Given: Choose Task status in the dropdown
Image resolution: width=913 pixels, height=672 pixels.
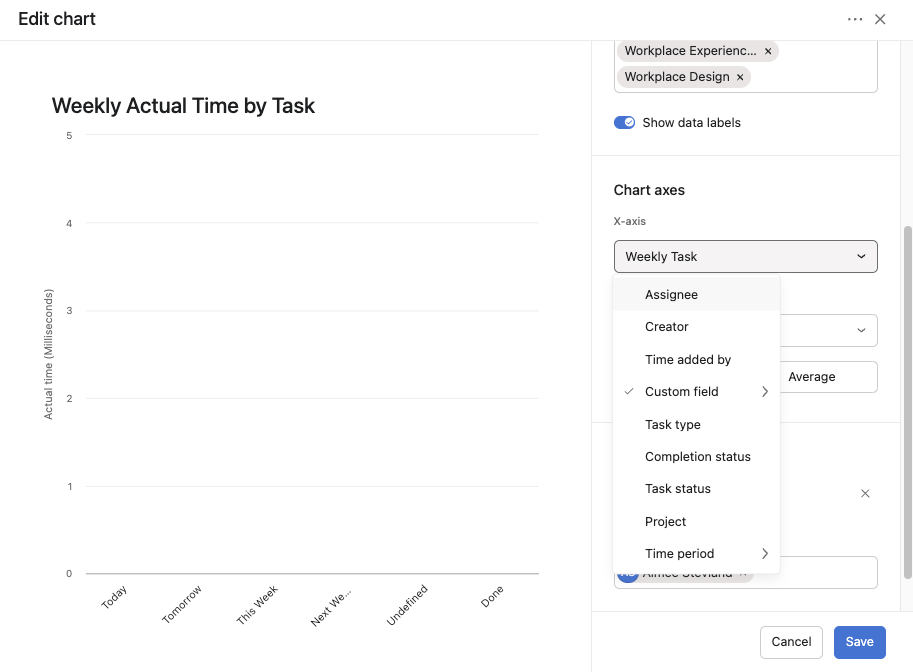Looking at the screenshot, I should click(677, 489).
